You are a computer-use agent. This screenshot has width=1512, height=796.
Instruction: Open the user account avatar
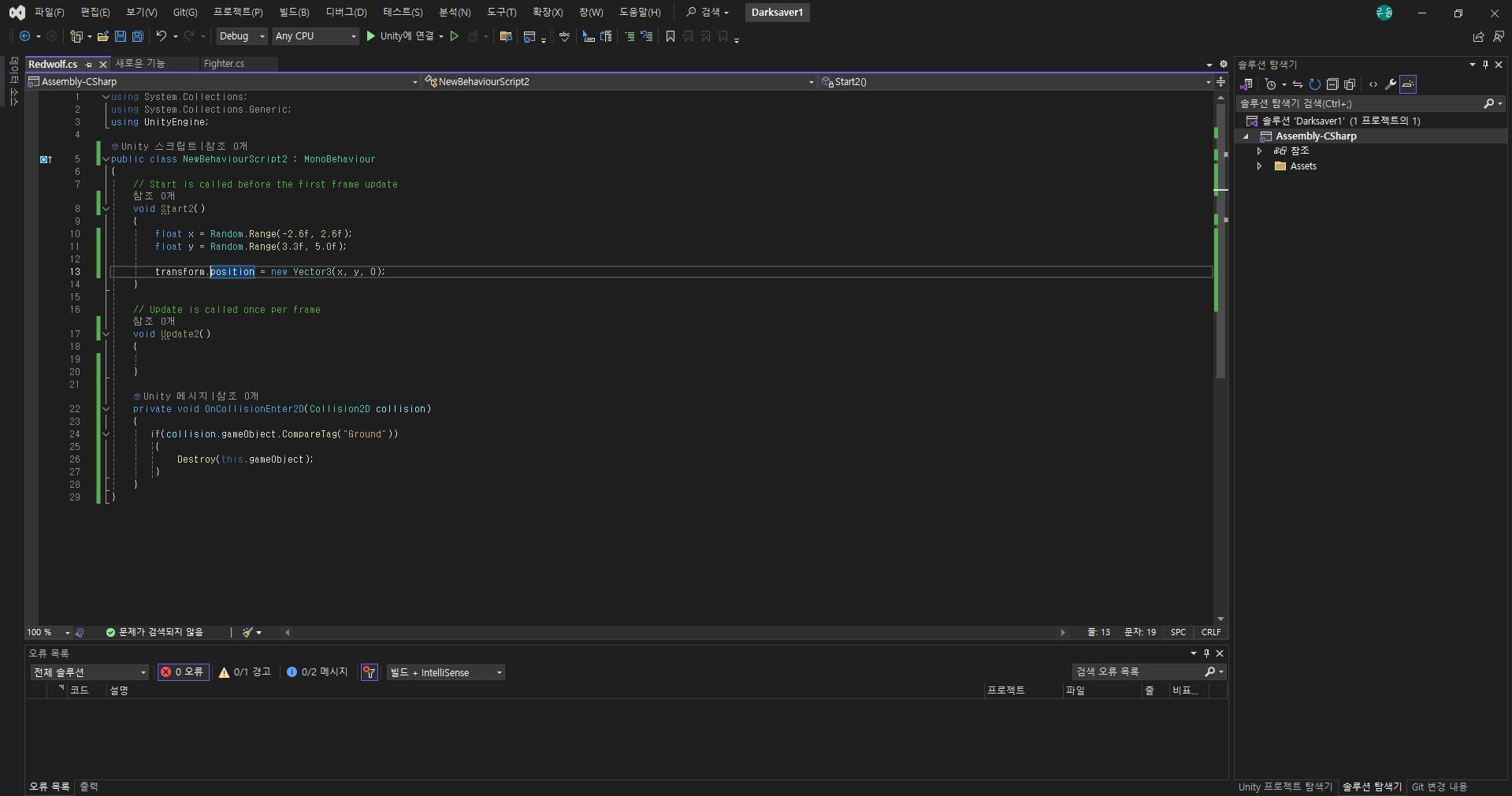tap(1384, 13)
